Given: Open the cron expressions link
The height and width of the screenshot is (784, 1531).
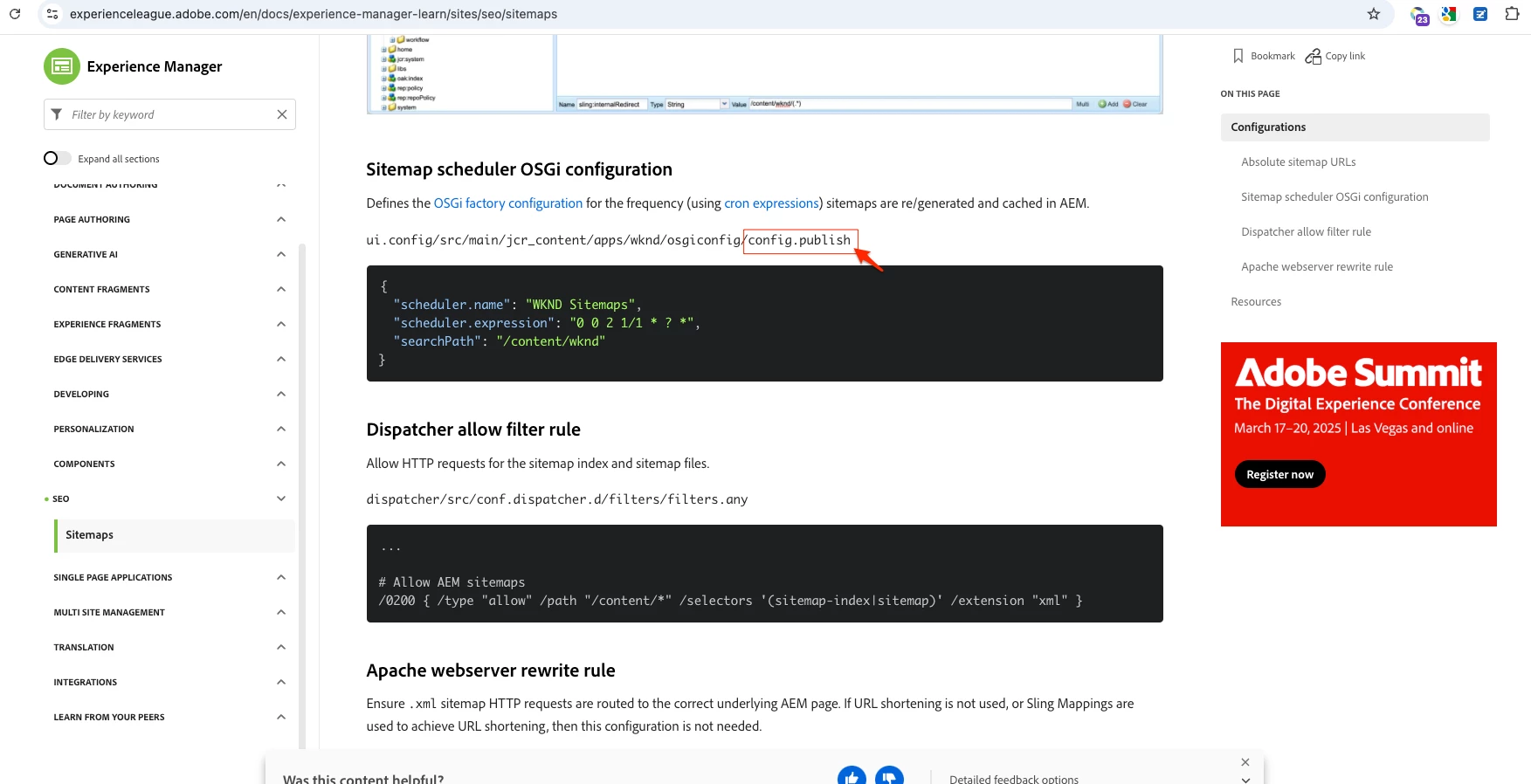Looking at the screenshot, I should [771, 203].
